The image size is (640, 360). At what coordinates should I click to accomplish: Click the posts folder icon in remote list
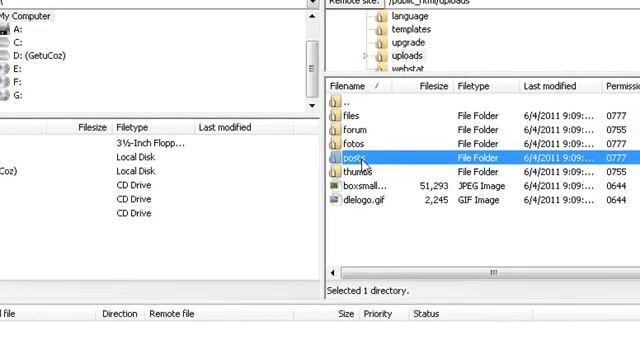click(335, 158)
